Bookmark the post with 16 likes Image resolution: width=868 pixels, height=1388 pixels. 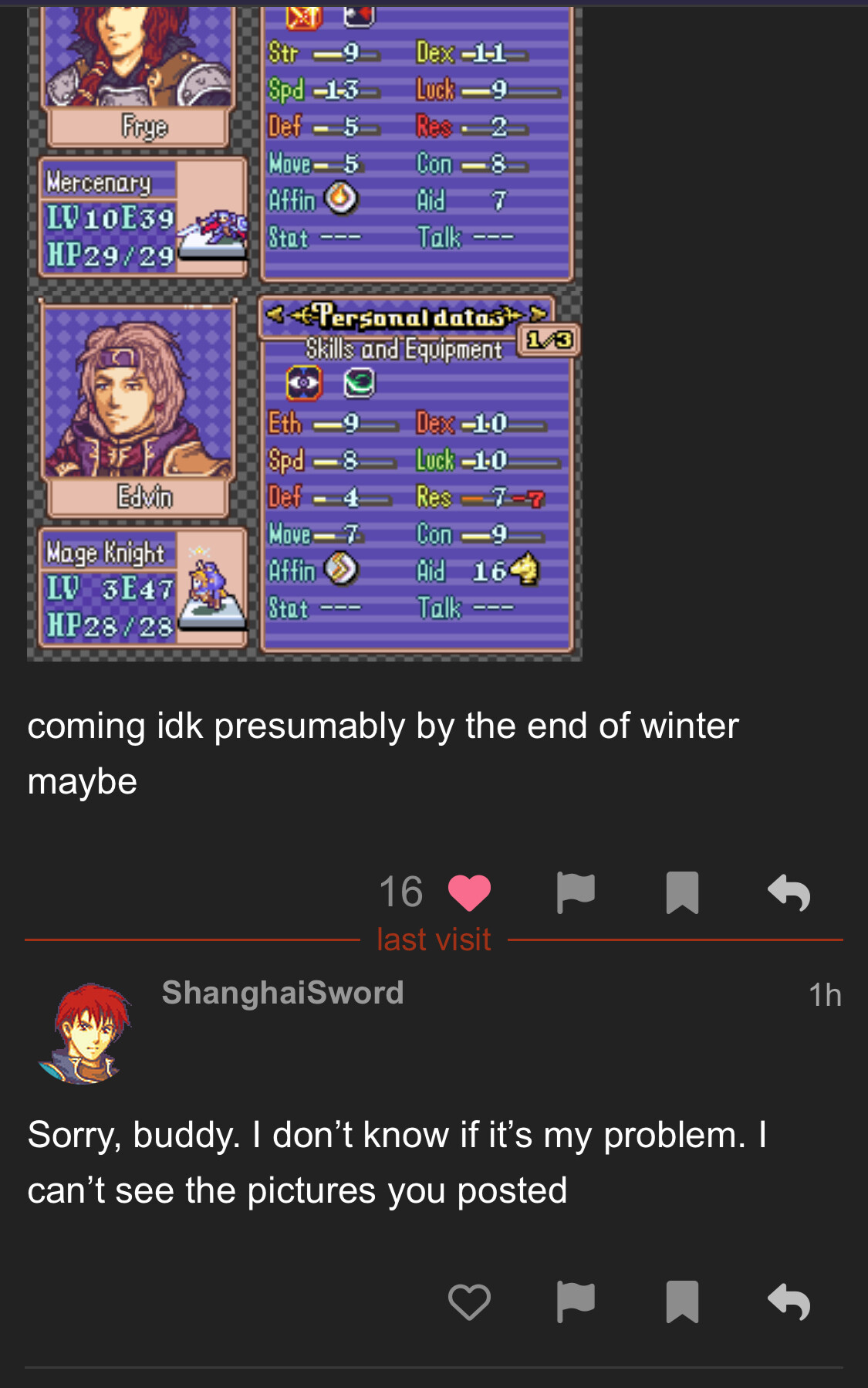(682, 892)
